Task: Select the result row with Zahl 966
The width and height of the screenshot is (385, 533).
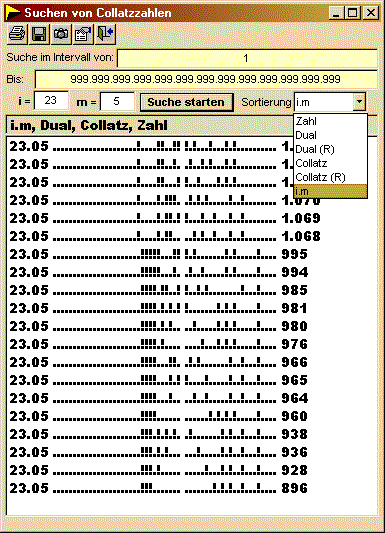Action: 159,362
